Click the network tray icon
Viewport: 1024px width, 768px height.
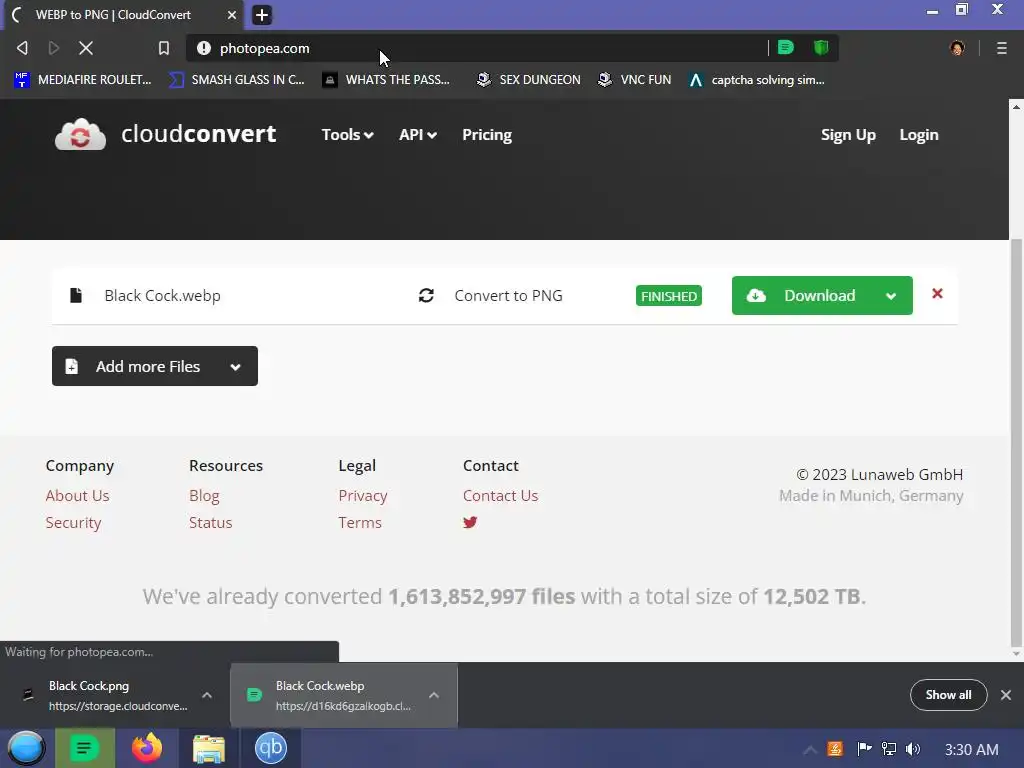[889, 749]
